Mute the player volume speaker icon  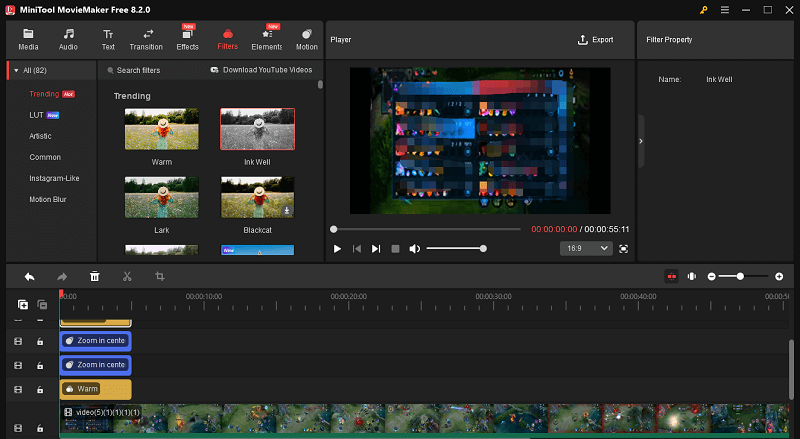415,249
